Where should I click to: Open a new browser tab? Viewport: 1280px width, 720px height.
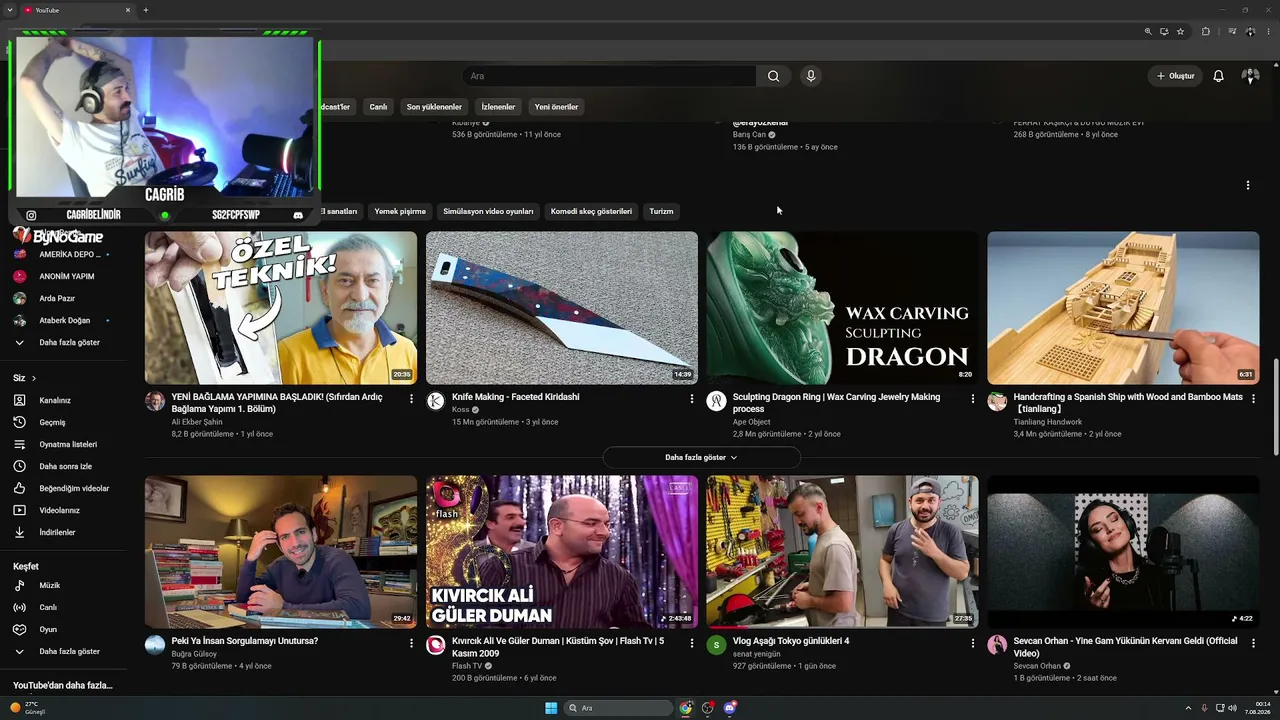pyautogui.click(x=145, y=10)
